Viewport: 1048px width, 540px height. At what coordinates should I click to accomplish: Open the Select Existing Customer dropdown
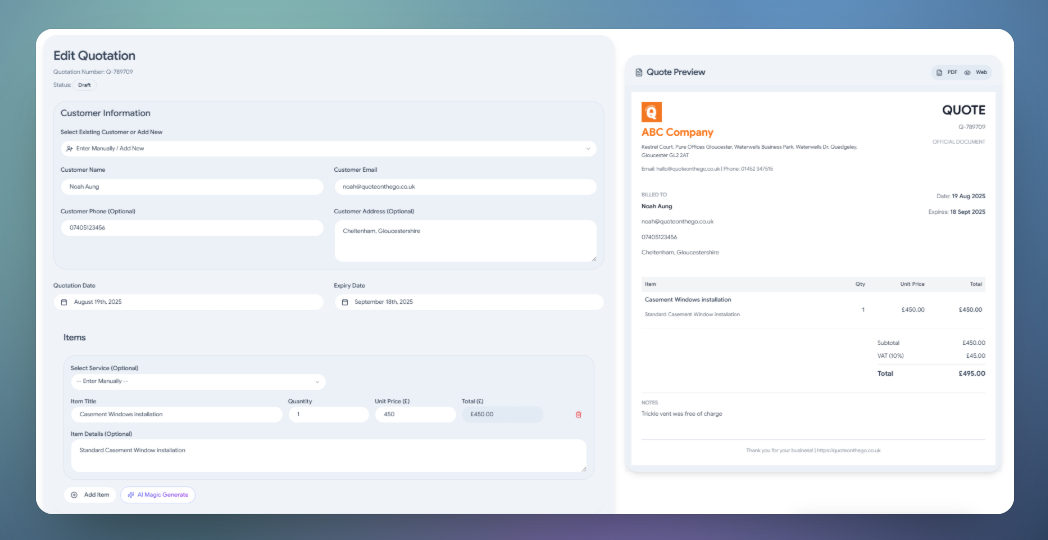click(x=329, y=148)
